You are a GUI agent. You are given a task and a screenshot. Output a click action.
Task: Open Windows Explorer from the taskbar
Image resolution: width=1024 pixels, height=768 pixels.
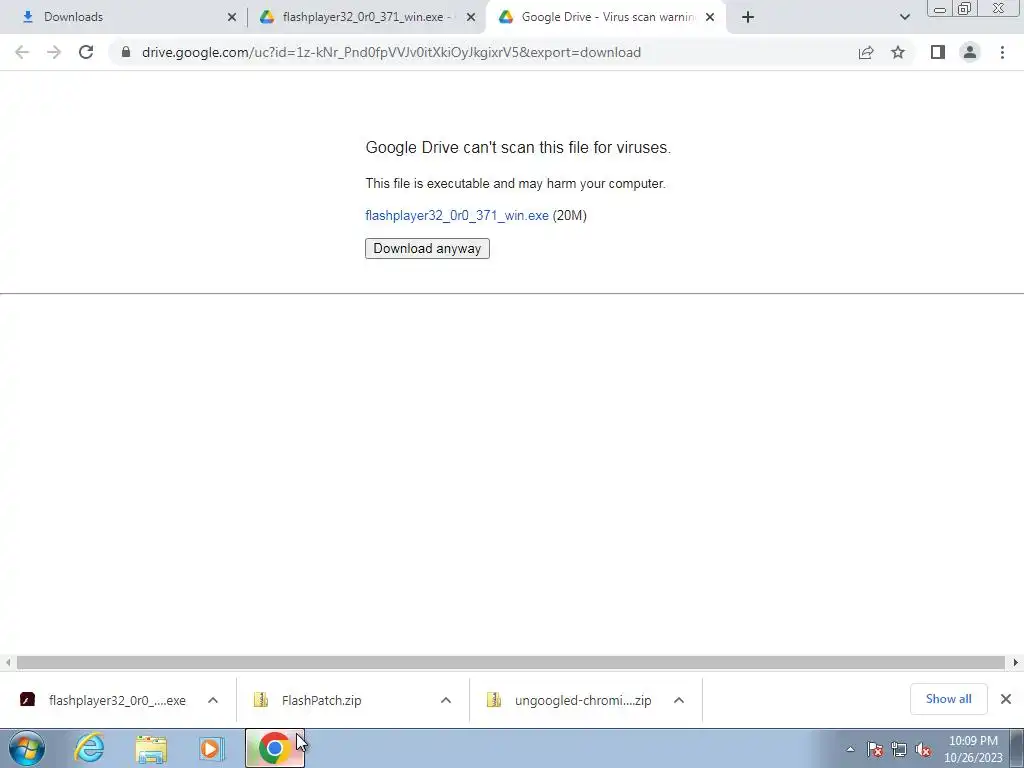point(151,749)
